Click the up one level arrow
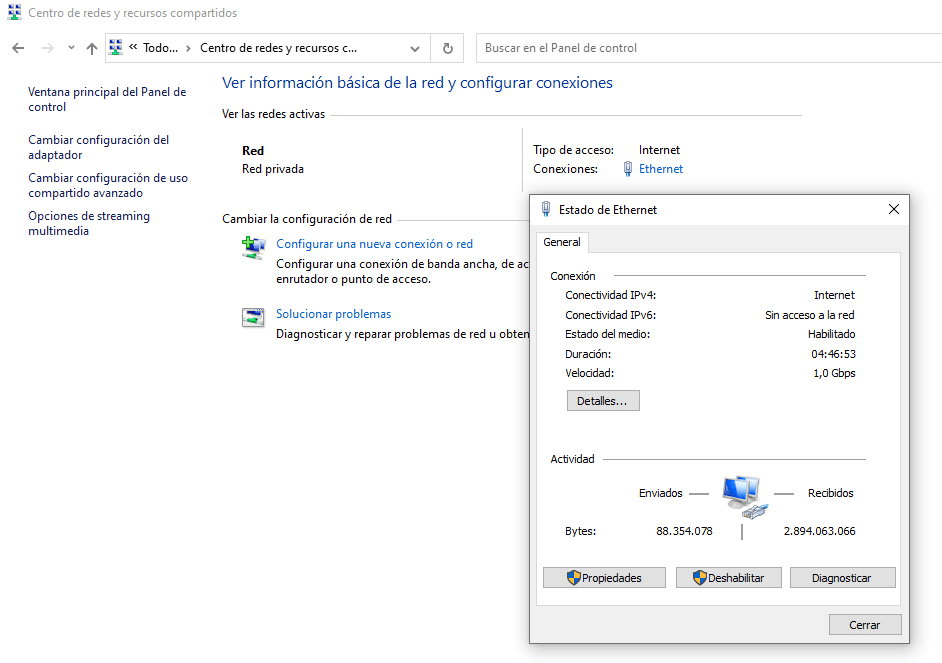 click(92, 48)
